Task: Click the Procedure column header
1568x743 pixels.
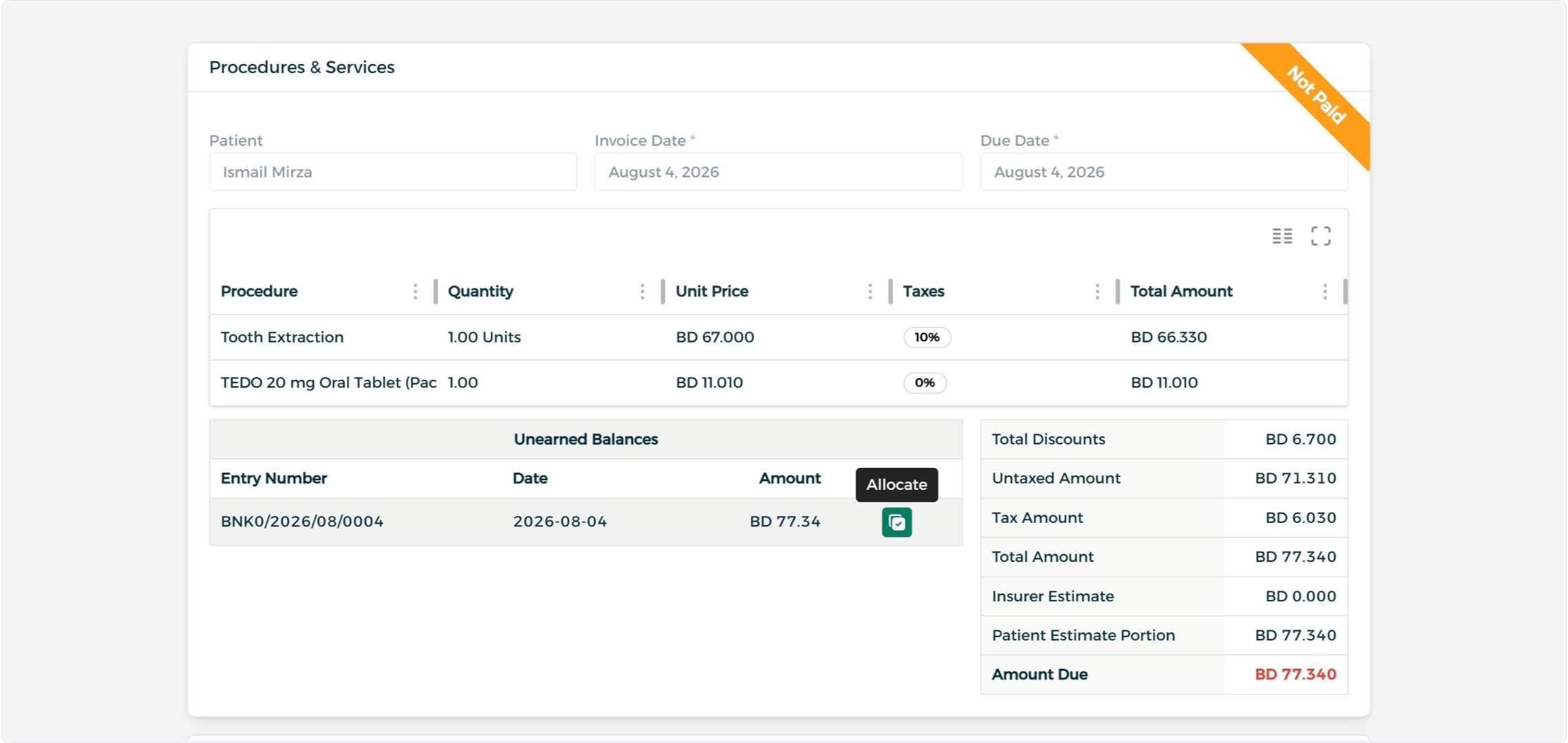Action: tap(259, 292)
